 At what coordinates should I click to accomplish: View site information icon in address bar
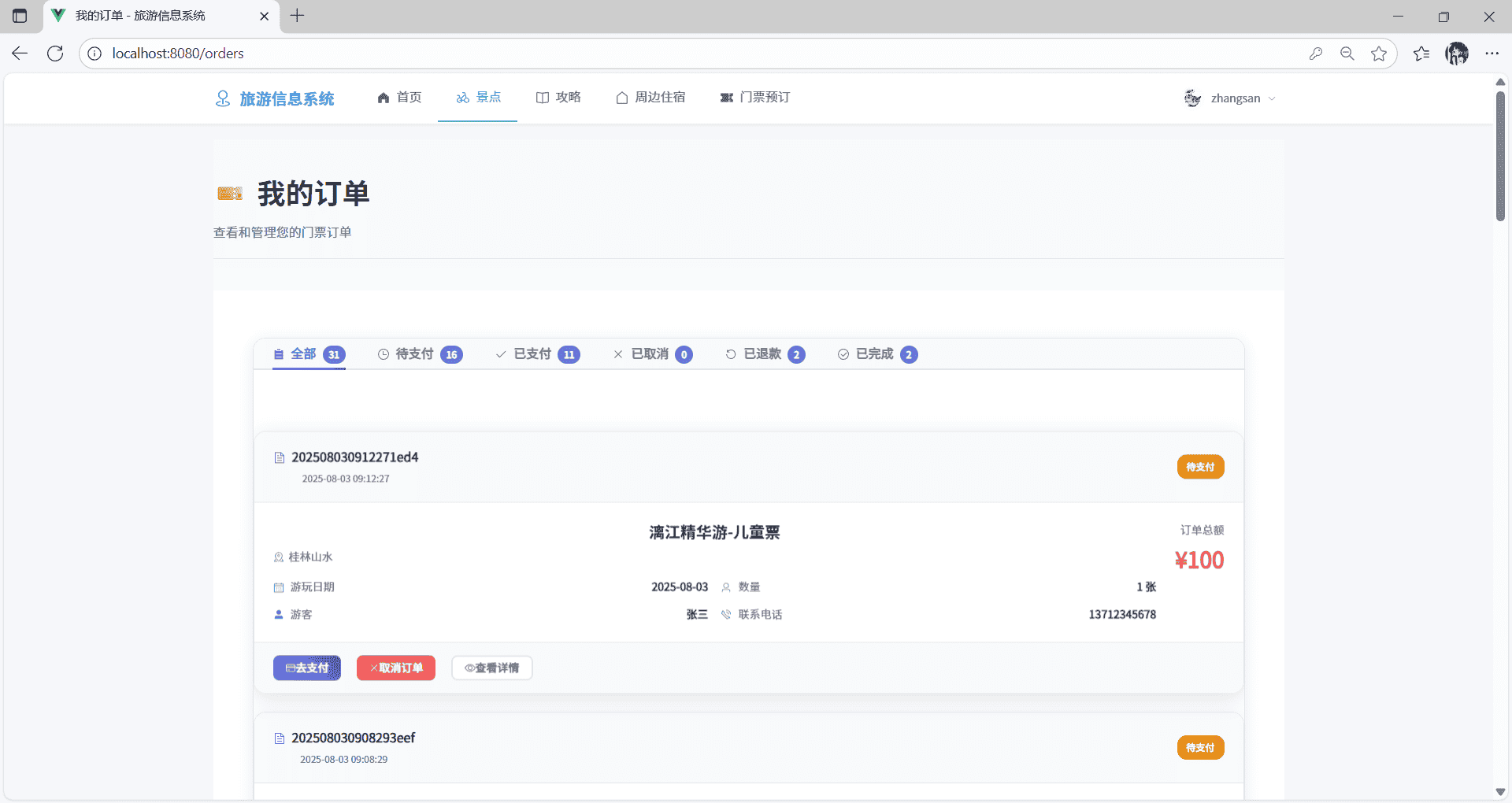94,54
